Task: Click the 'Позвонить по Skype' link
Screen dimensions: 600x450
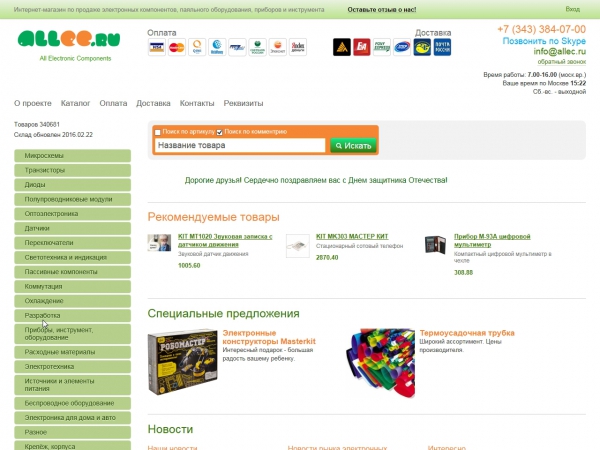Action: pos(545,41)
